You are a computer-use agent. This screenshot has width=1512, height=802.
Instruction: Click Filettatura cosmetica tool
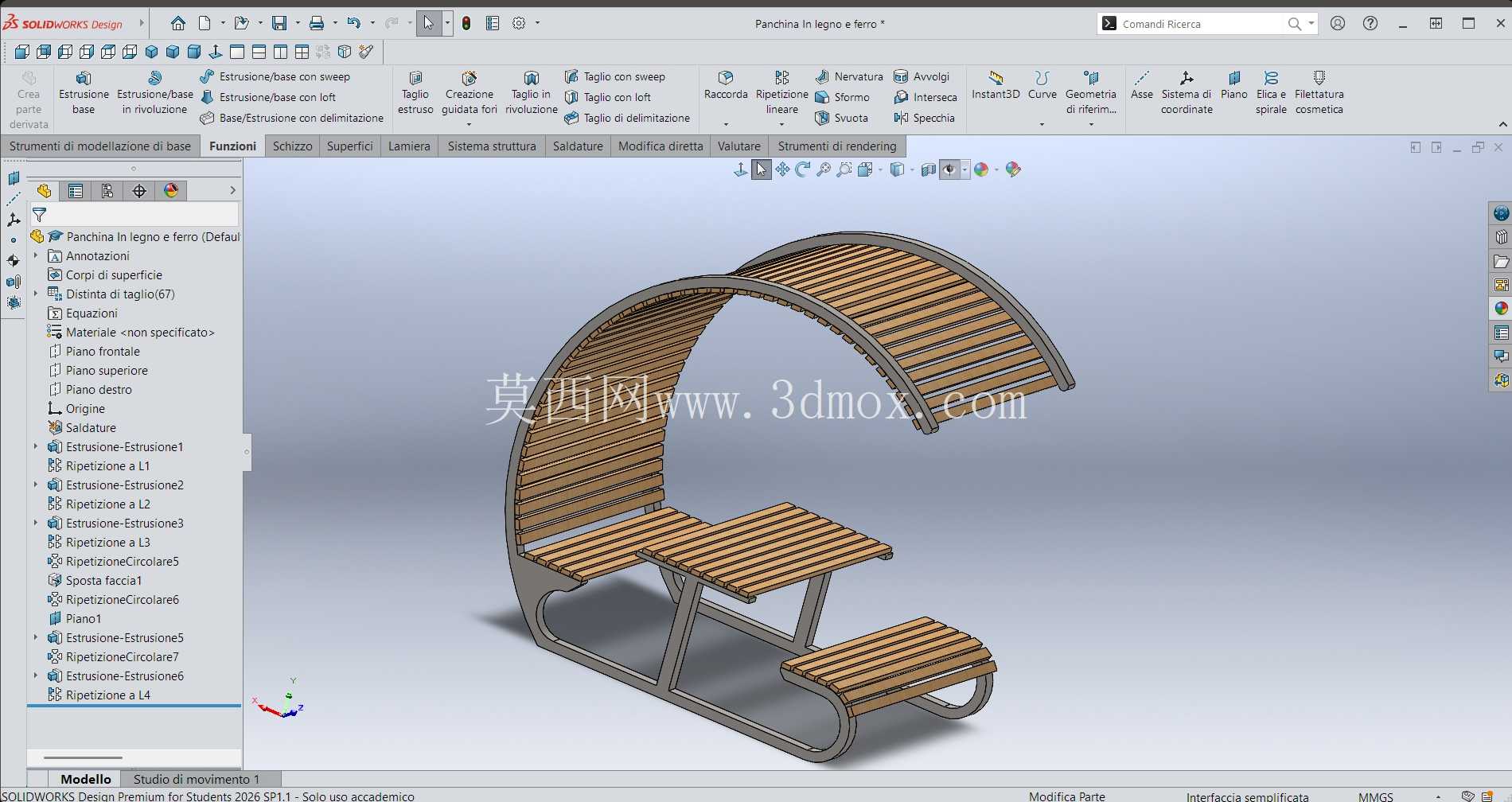1319,92
